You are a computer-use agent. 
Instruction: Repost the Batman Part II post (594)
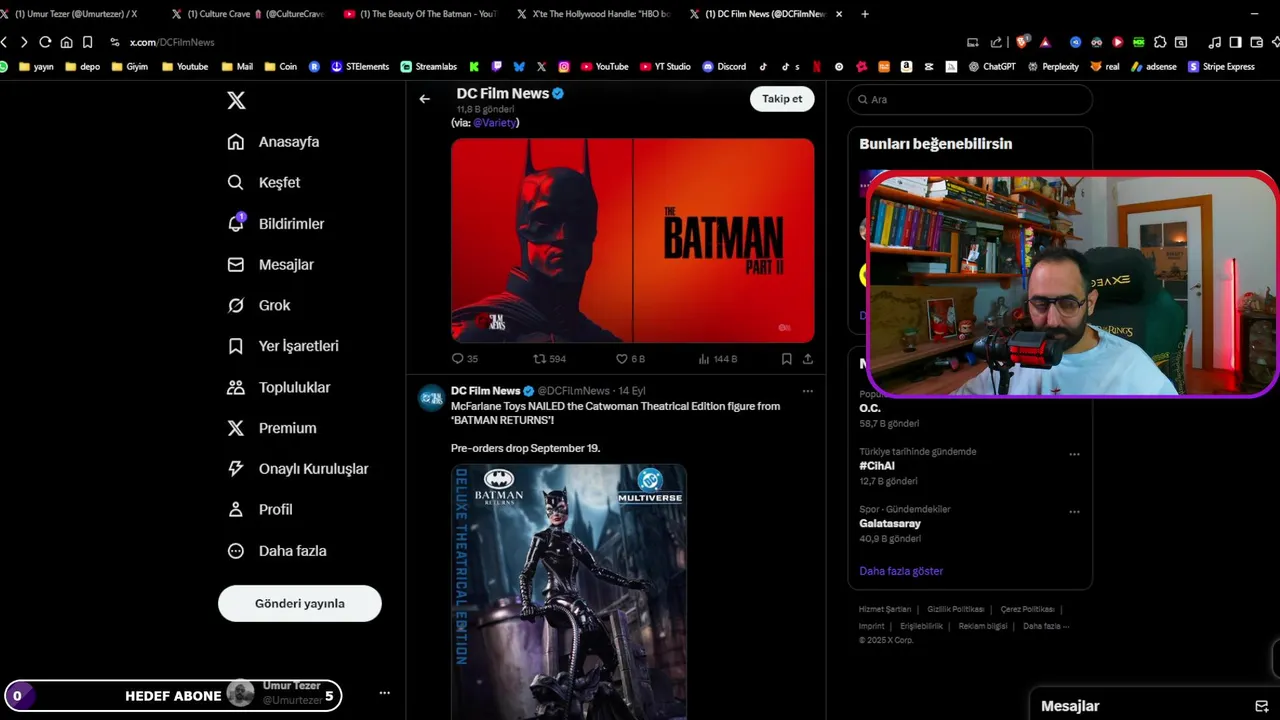(550, 359)
